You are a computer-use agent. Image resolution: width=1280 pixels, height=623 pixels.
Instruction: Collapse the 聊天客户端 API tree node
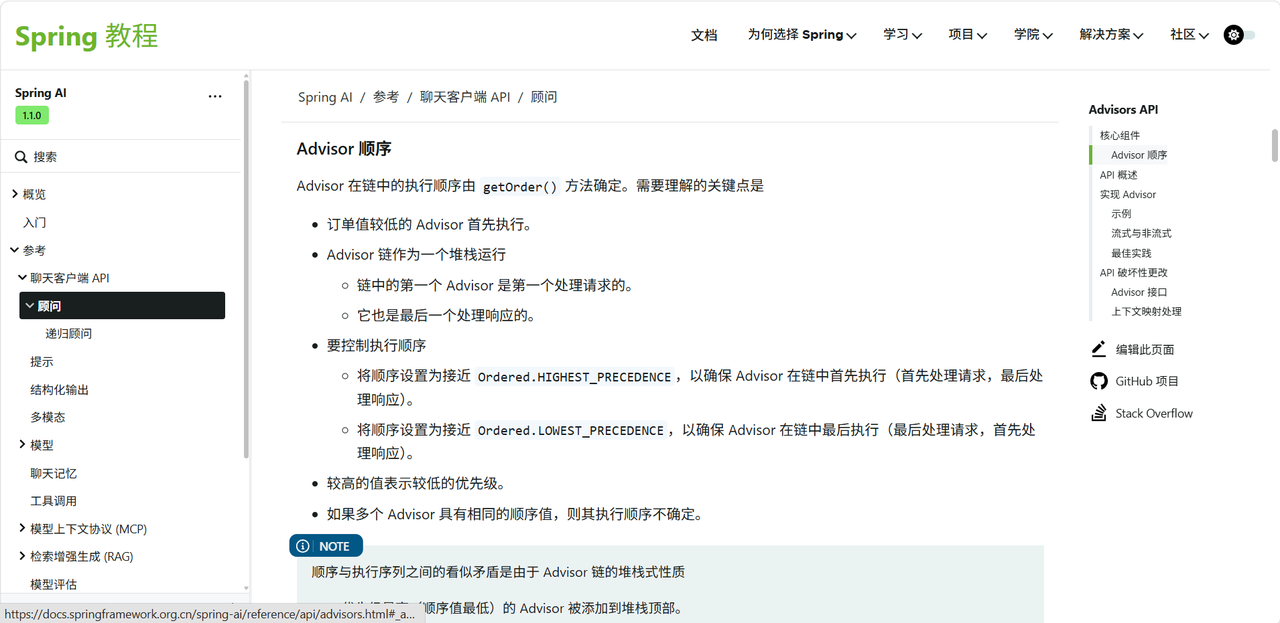tap(22, 278)
